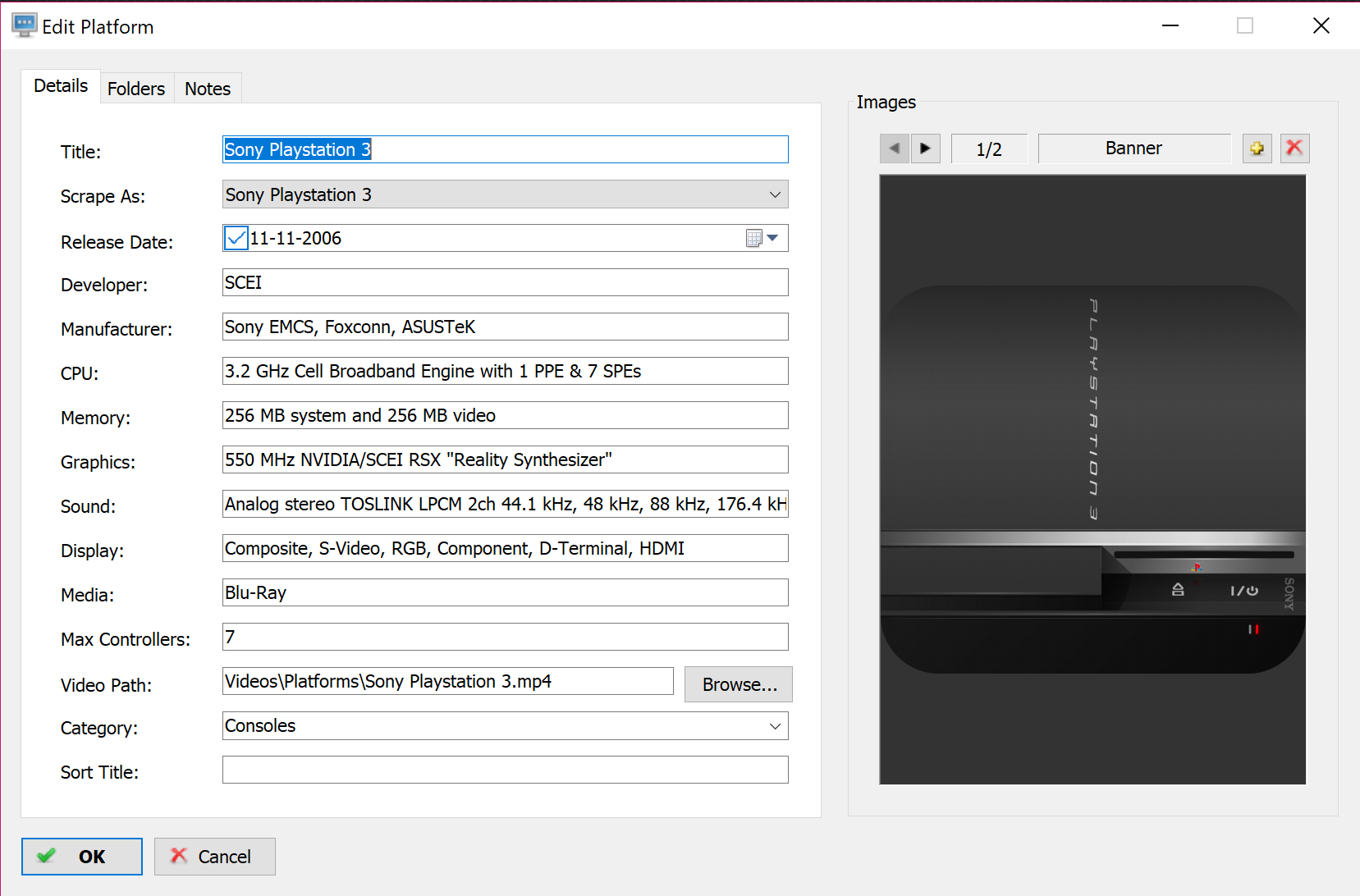The height and width of the screenshot is (896, 1360).
Task: Minimize the Edit Platform window
Action: click(1170, 25)
